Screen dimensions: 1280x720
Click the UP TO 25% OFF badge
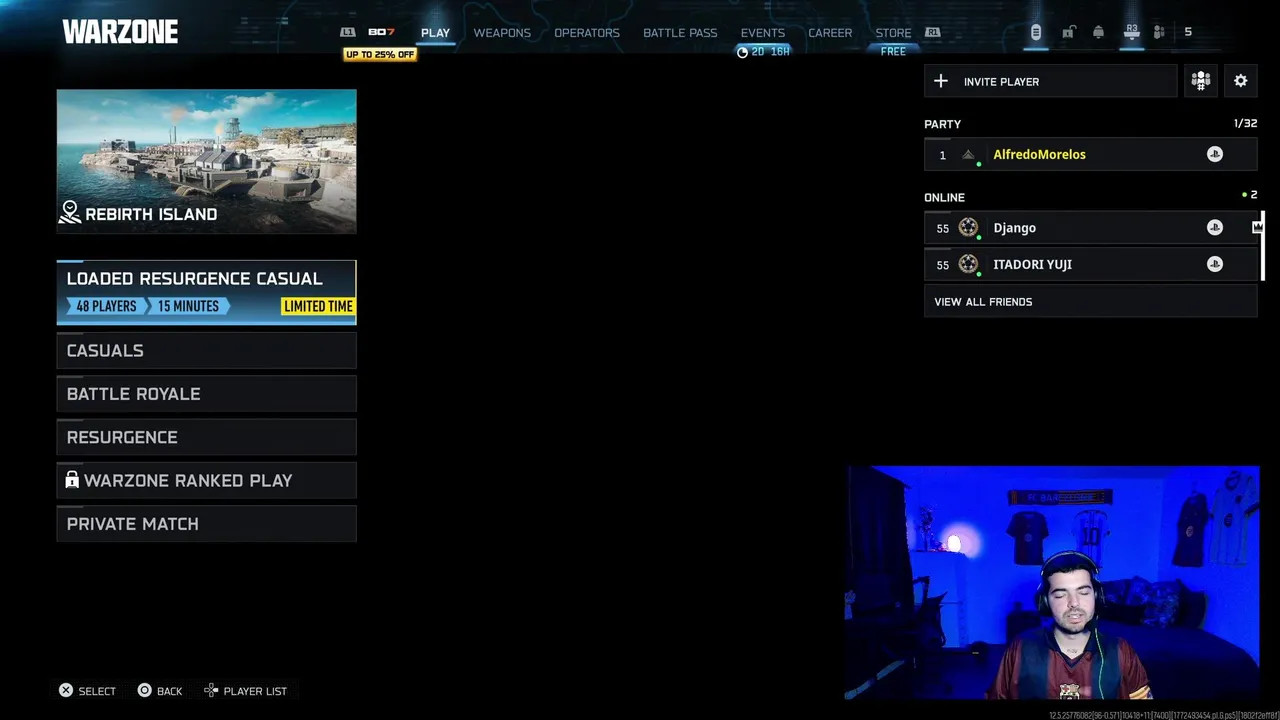[x=380, y=55]
